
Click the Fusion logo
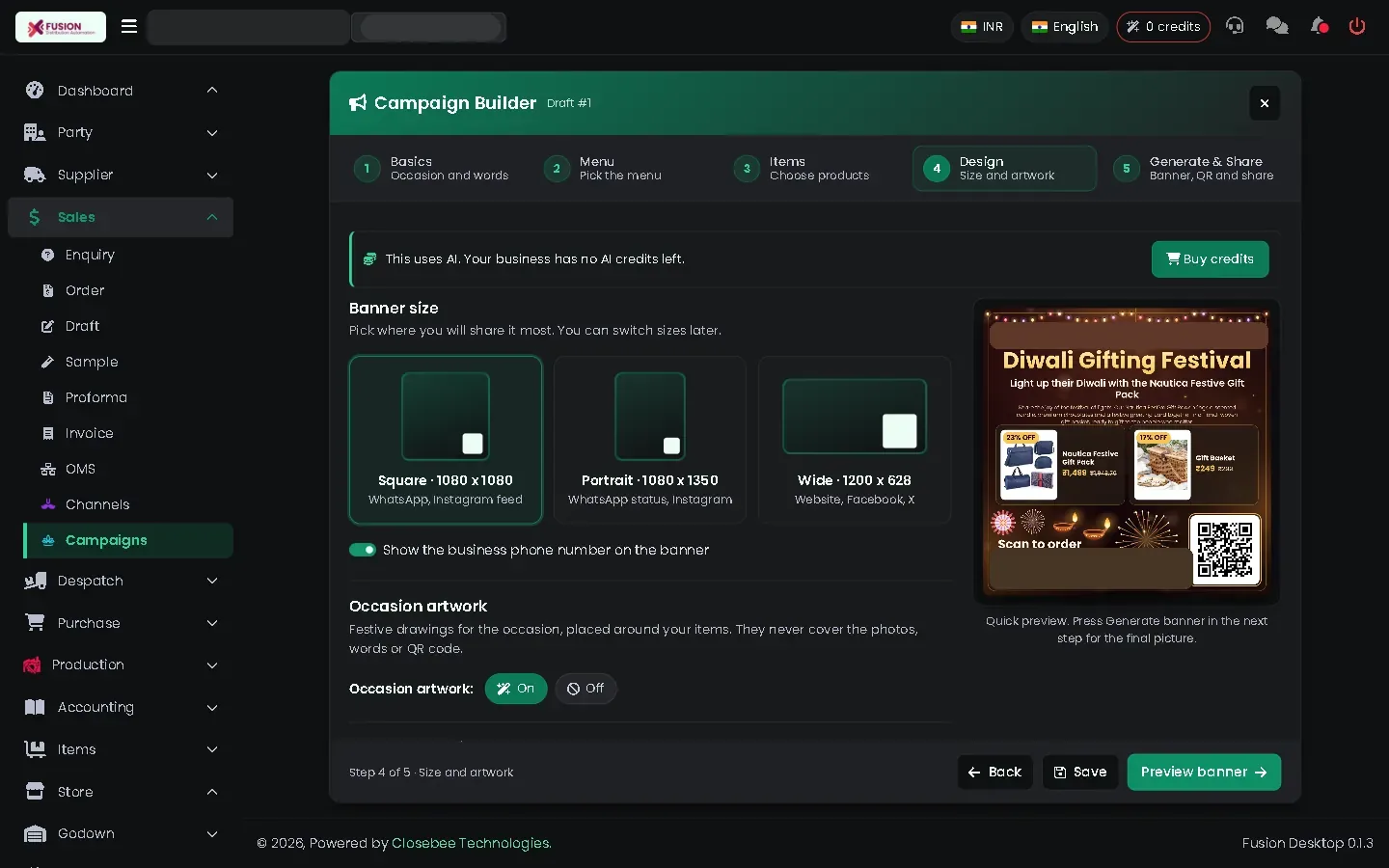[61, 27]
